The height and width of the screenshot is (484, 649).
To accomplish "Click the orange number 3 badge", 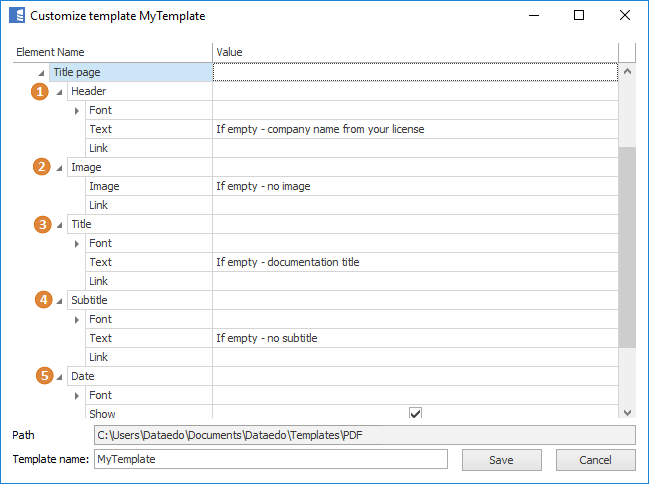I will click(41, 224).
